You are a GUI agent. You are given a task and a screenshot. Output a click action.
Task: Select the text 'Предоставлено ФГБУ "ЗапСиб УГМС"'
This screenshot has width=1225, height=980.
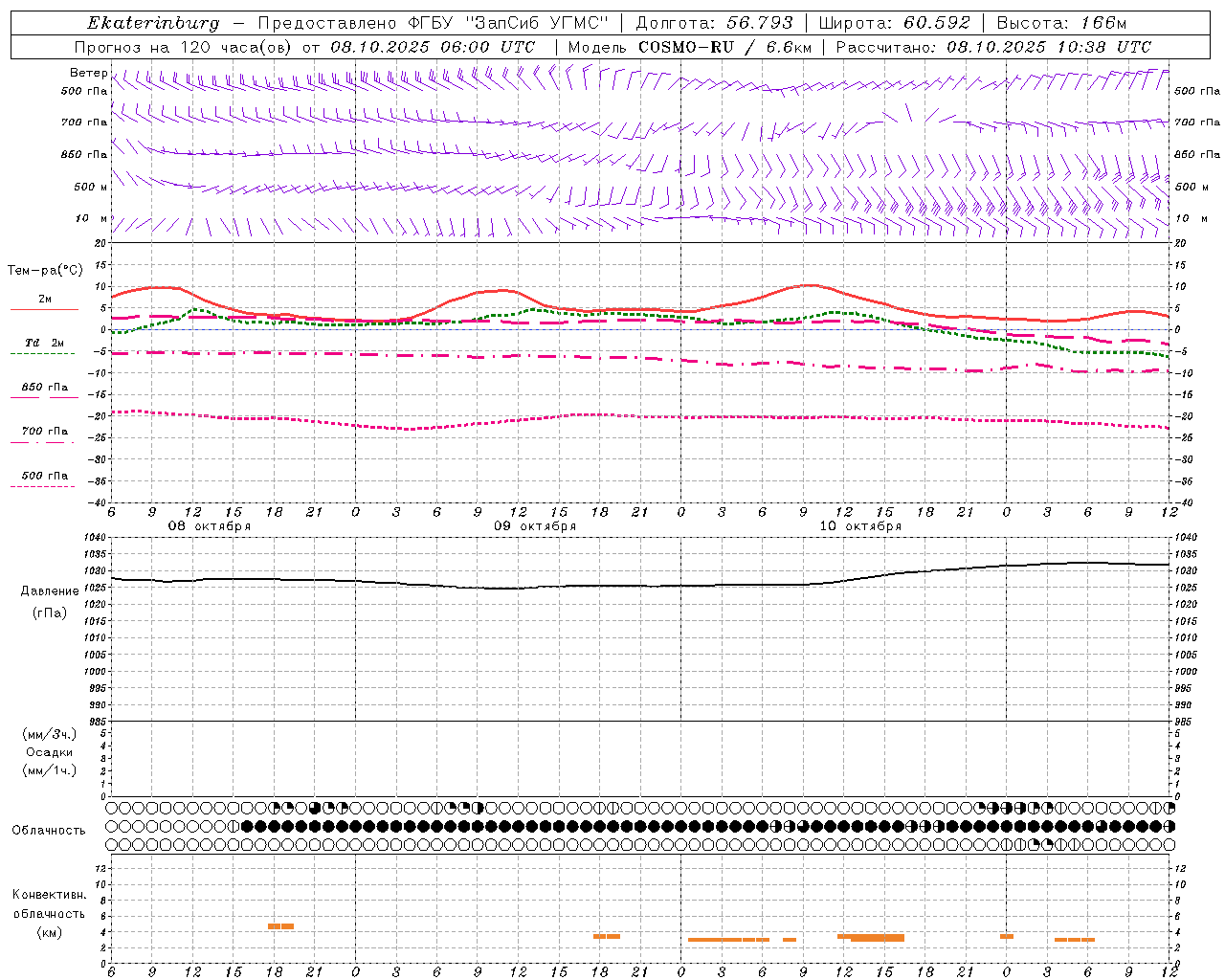(x=433, y=23)
